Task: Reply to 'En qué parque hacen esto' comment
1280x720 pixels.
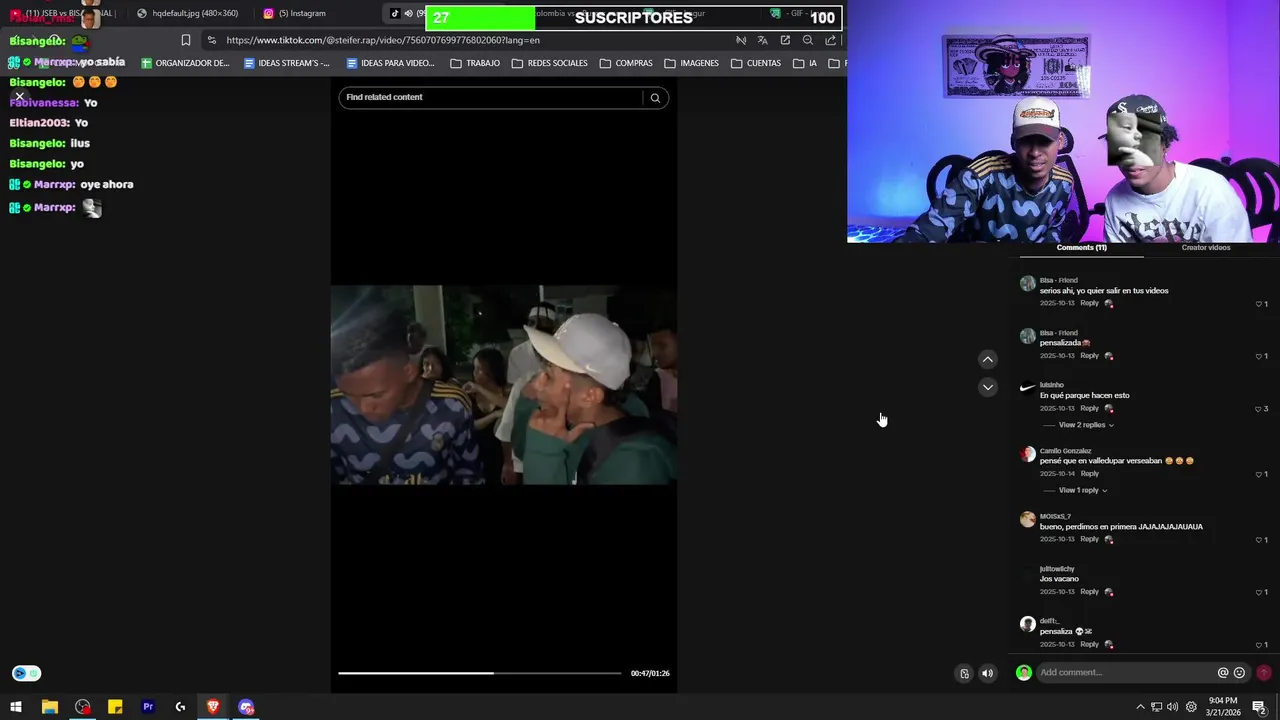Action: (1089, 408)
